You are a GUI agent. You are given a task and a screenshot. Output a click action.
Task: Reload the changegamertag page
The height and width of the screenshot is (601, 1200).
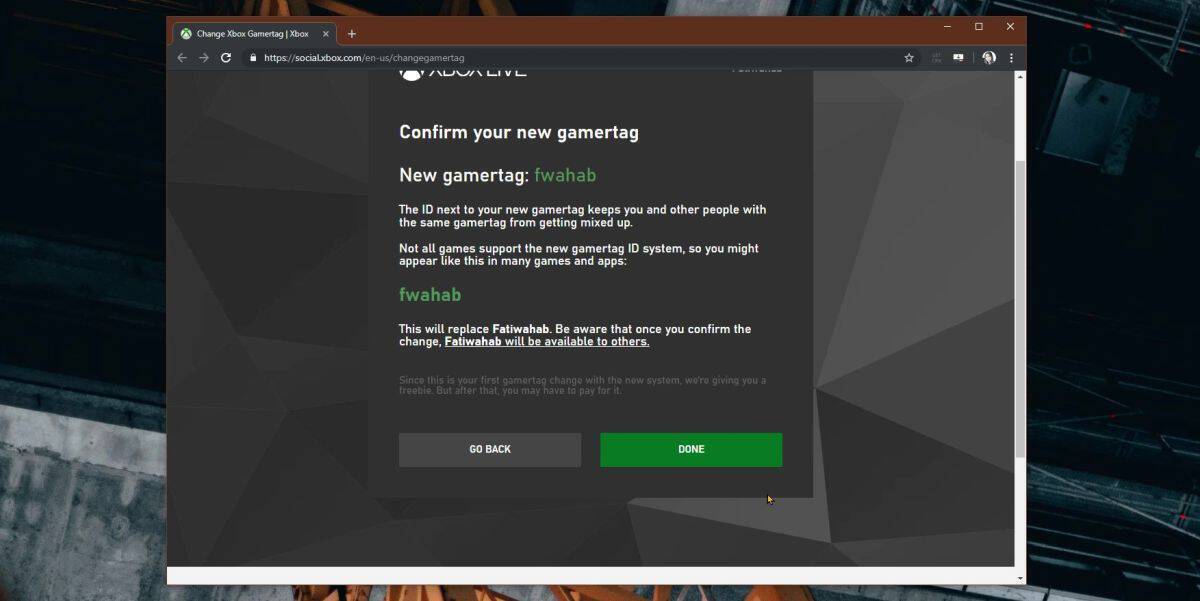227,57
